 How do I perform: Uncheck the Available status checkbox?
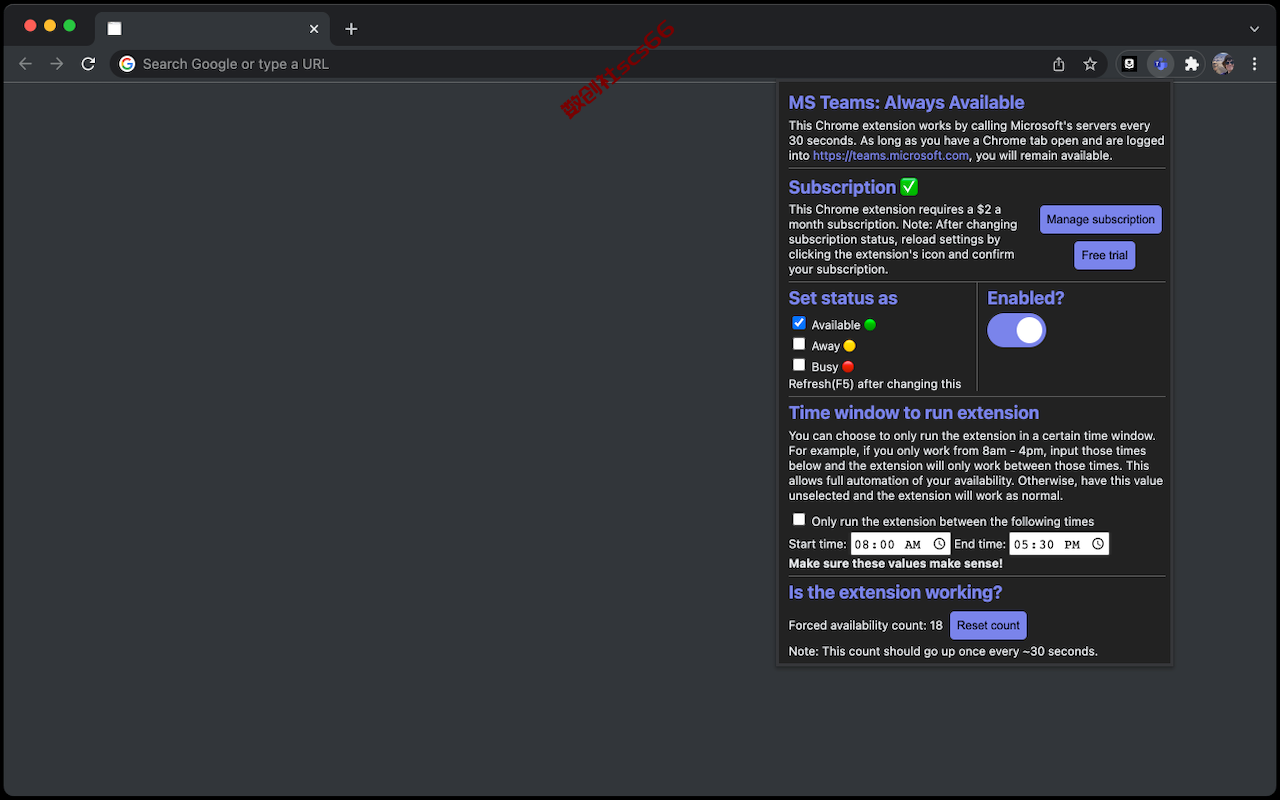pyautogui.click(x=799, y=323)
